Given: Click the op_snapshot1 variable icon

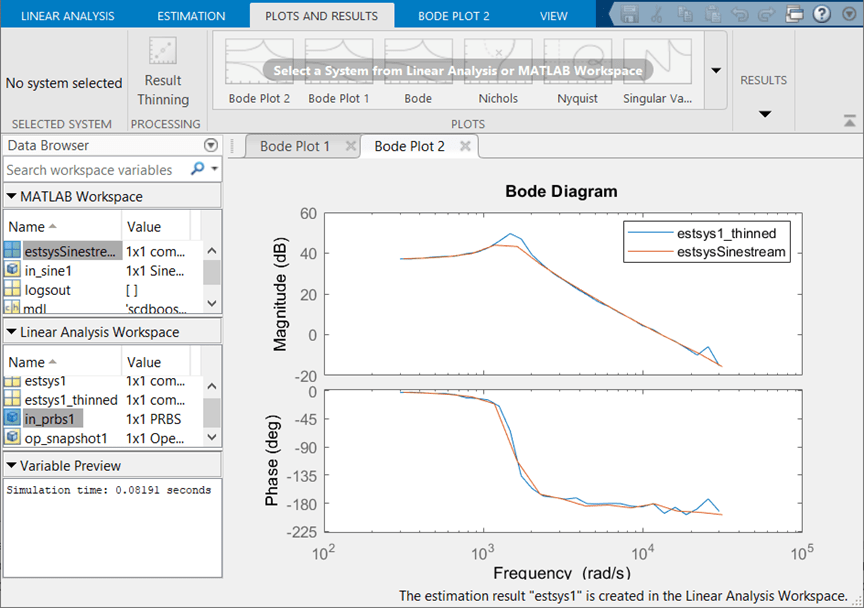Looking at the screenshot, I should tap(12, 438).
